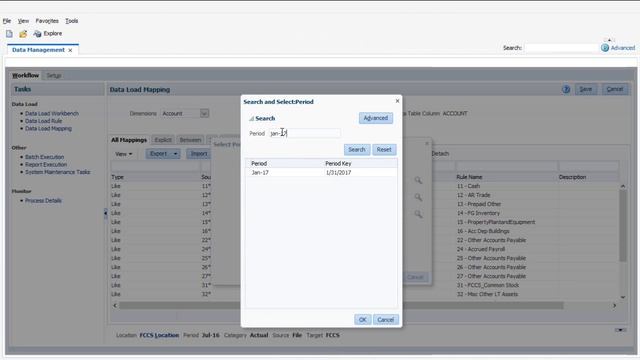Open the Tools menu
640x360 pixels.
72,21
